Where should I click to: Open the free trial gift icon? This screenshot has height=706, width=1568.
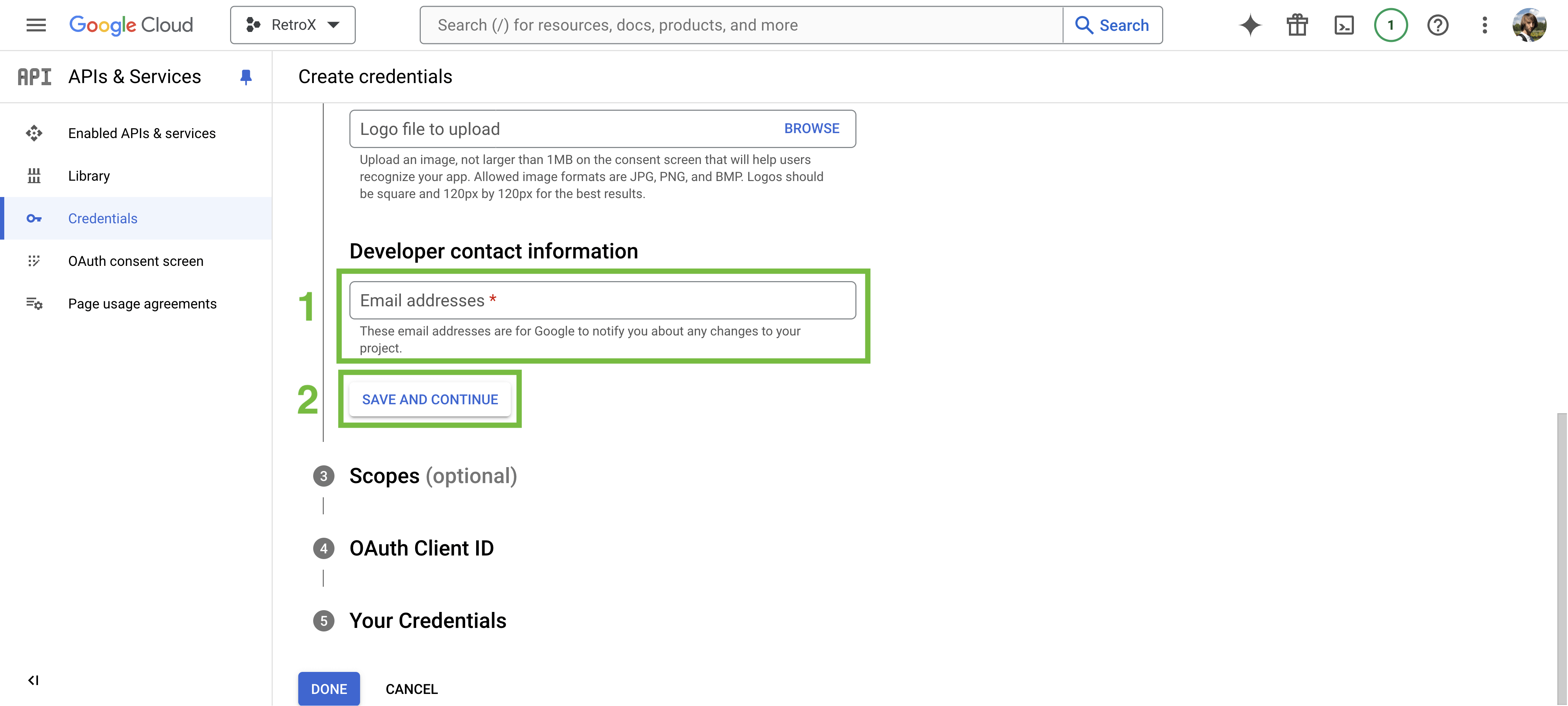point(1297,25)
